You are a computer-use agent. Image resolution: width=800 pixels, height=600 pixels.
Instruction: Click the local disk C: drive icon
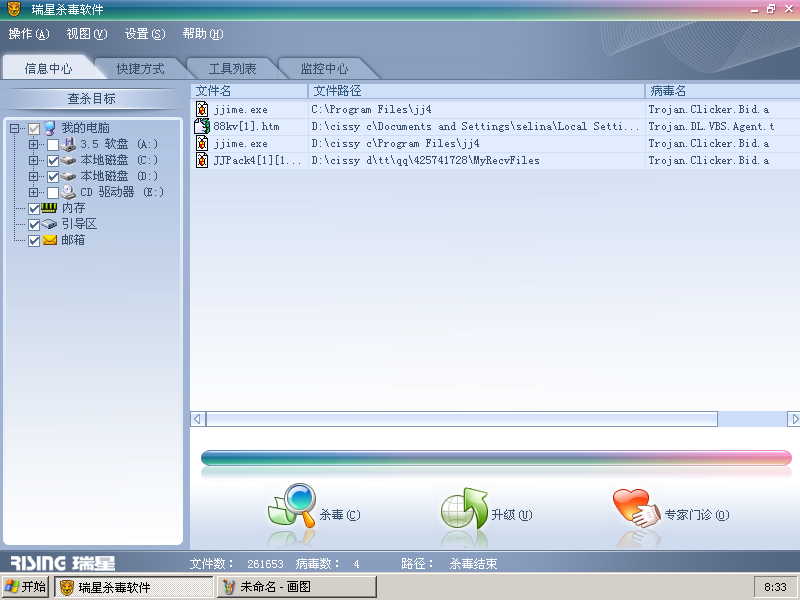coord(68,161)
